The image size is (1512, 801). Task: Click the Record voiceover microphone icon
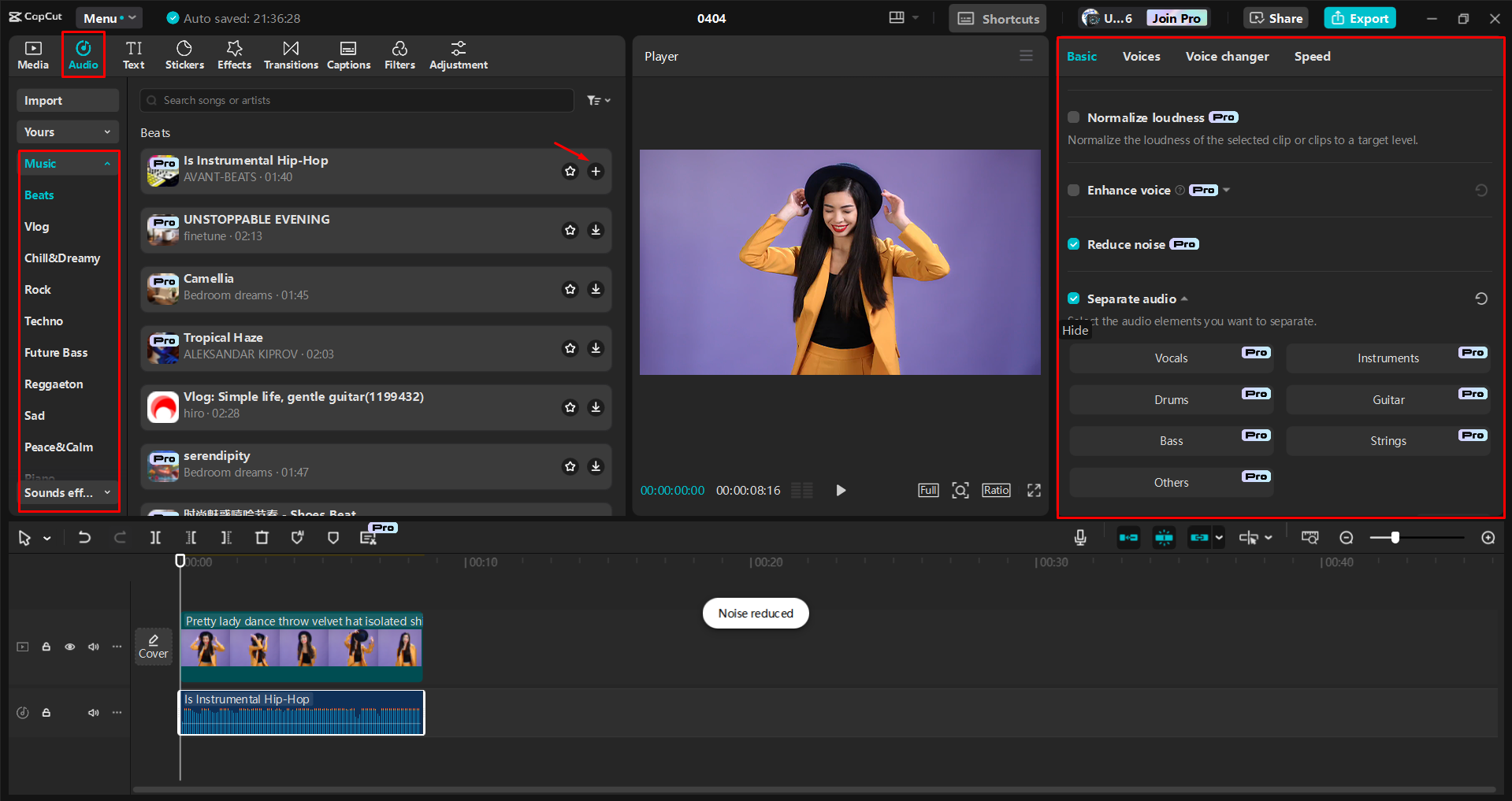pyautogui.click(x=1079, y=537)
